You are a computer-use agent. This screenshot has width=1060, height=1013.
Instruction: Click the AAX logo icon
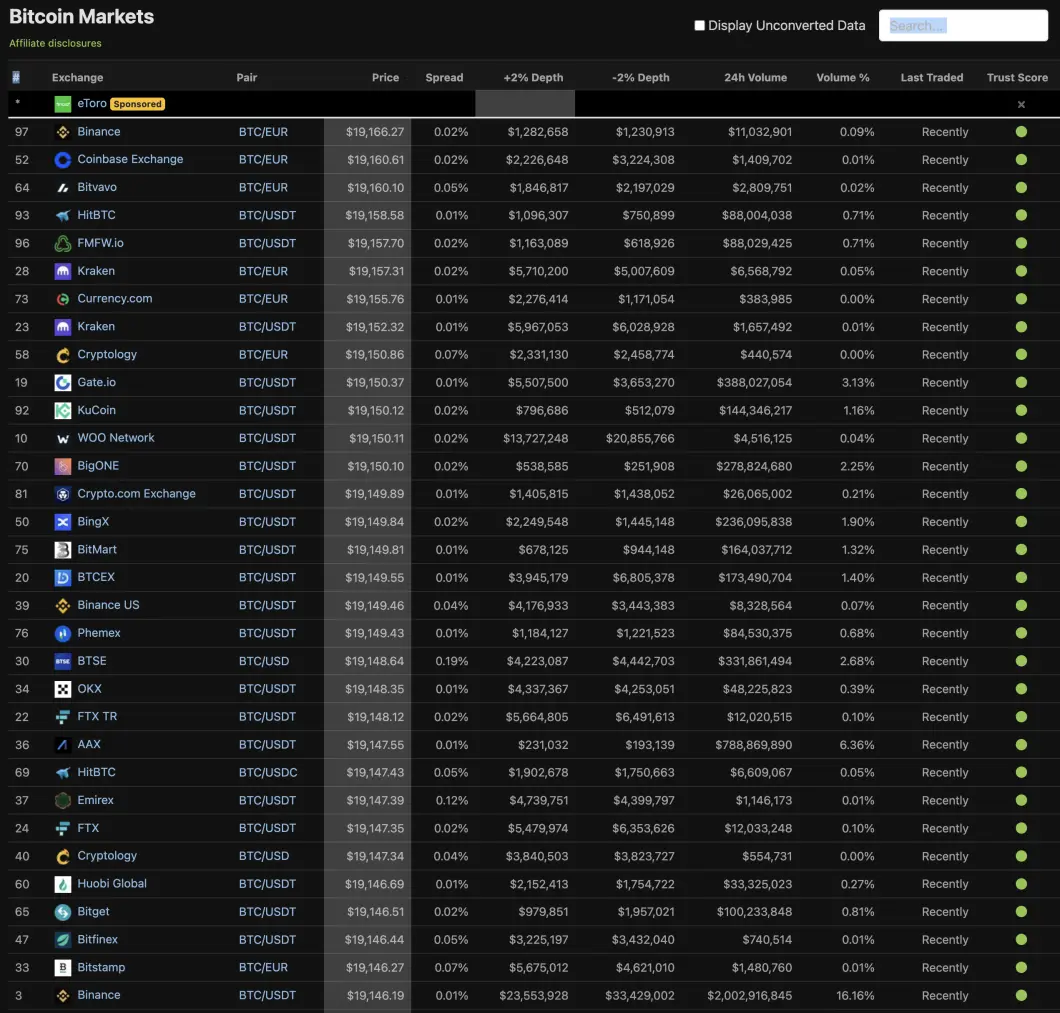coord(63,745)
